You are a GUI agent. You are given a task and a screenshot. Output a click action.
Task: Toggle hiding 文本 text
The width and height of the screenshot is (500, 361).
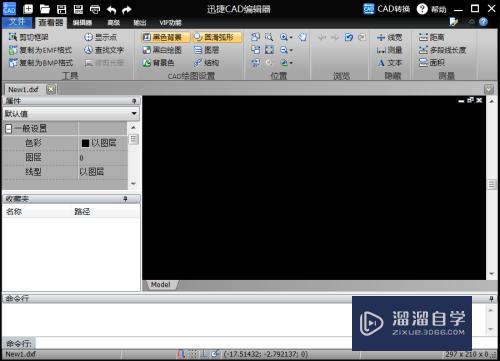389,63
